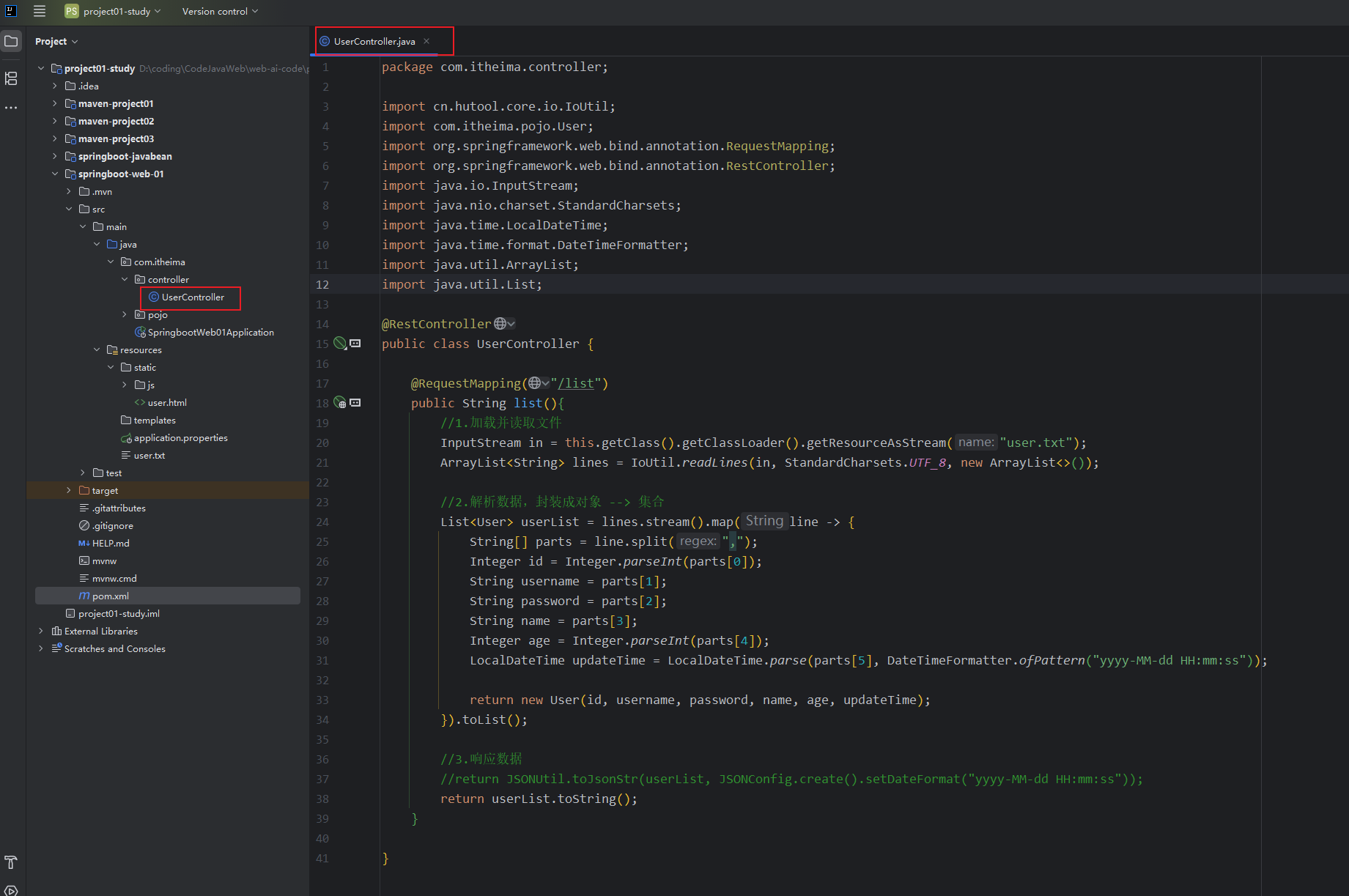1349x896 pixels.
Task: Click the "/list" URL mapping link
Action: pos(576,383)
